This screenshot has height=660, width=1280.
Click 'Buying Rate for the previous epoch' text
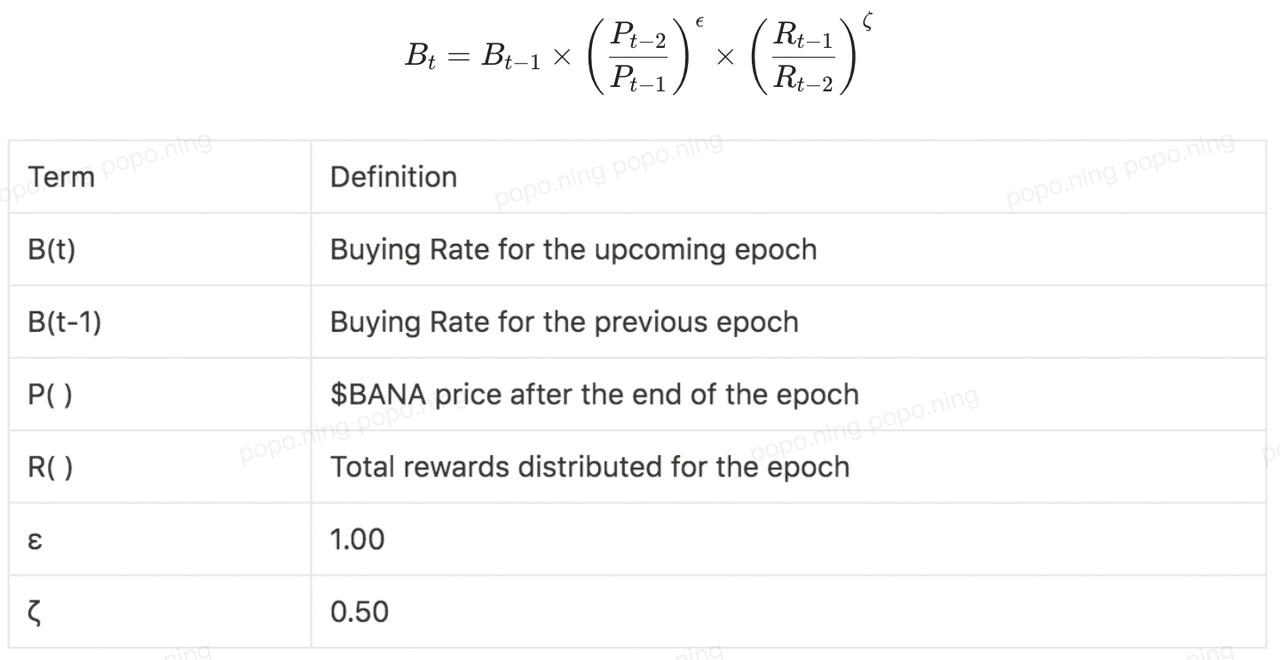point(564,322)
